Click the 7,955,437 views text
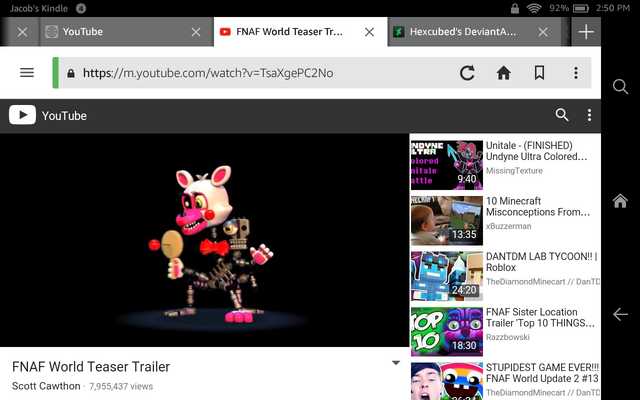 pos(121,387)
